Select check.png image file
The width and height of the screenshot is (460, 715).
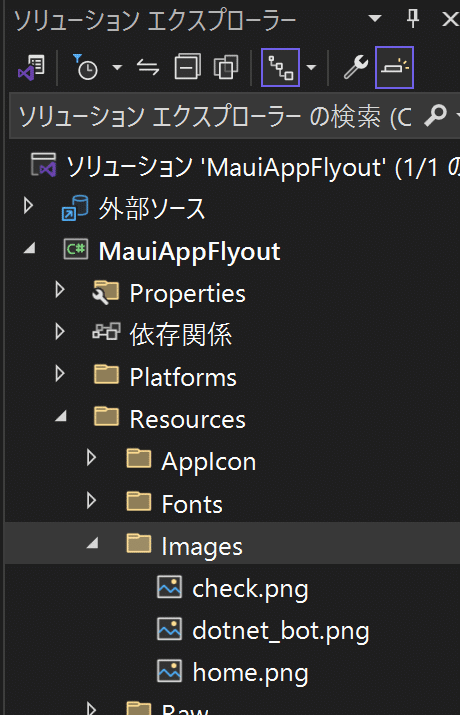[x=250, y=589]
